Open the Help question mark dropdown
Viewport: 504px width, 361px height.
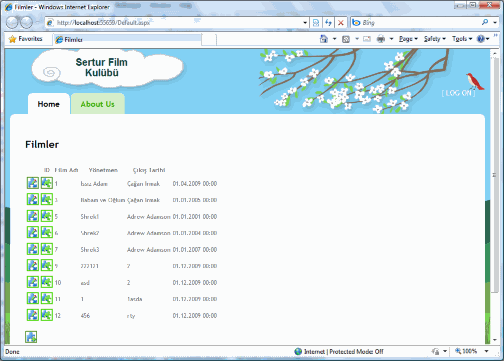(483, 39)
